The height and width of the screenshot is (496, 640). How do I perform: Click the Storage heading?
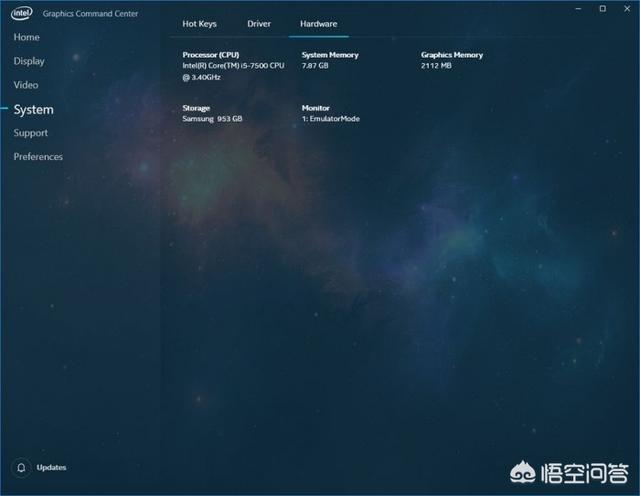tap(196, 108)
